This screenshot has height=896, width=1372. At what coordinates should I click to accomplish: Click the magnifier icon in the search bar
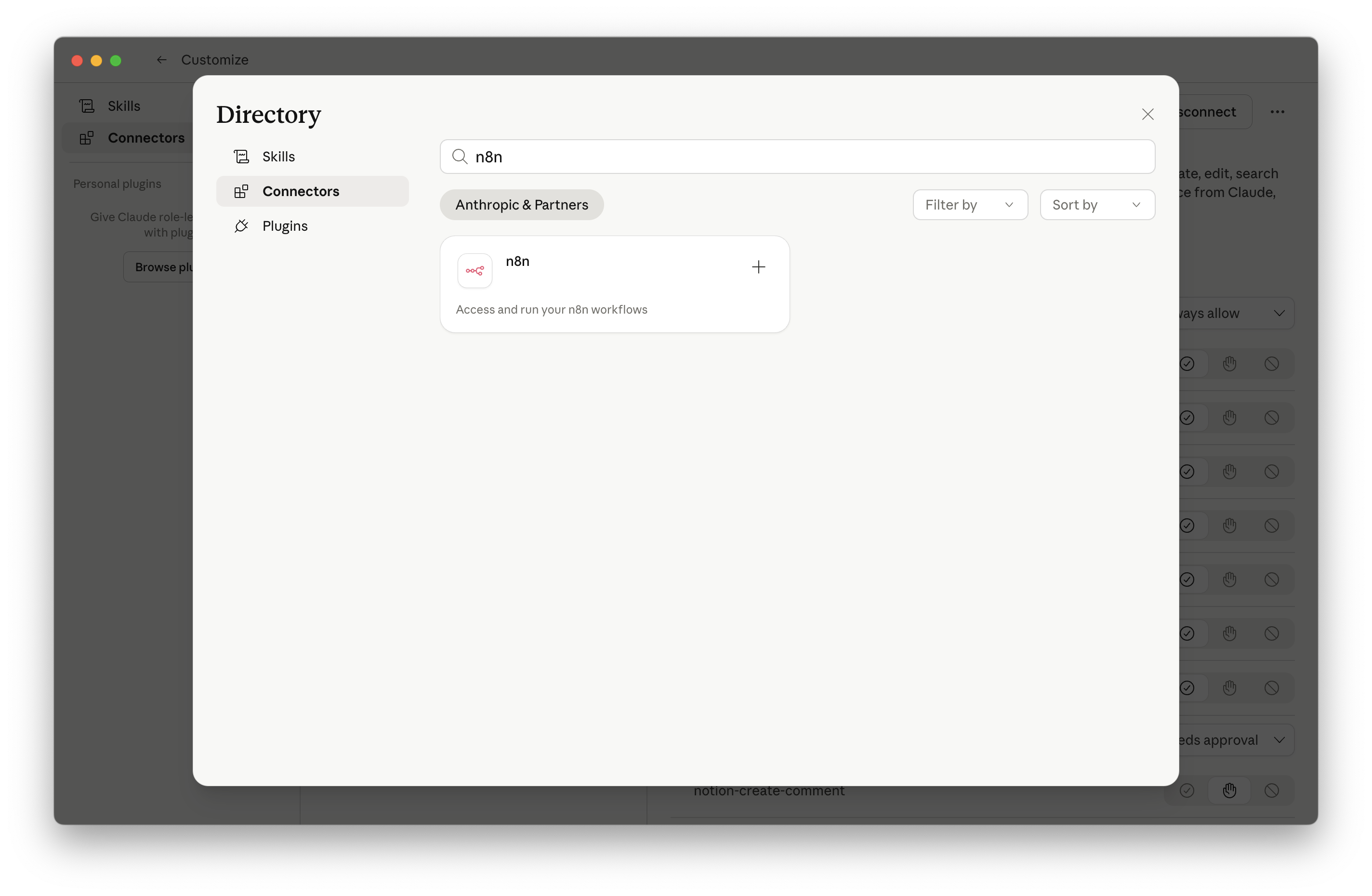tap(460, 156)
